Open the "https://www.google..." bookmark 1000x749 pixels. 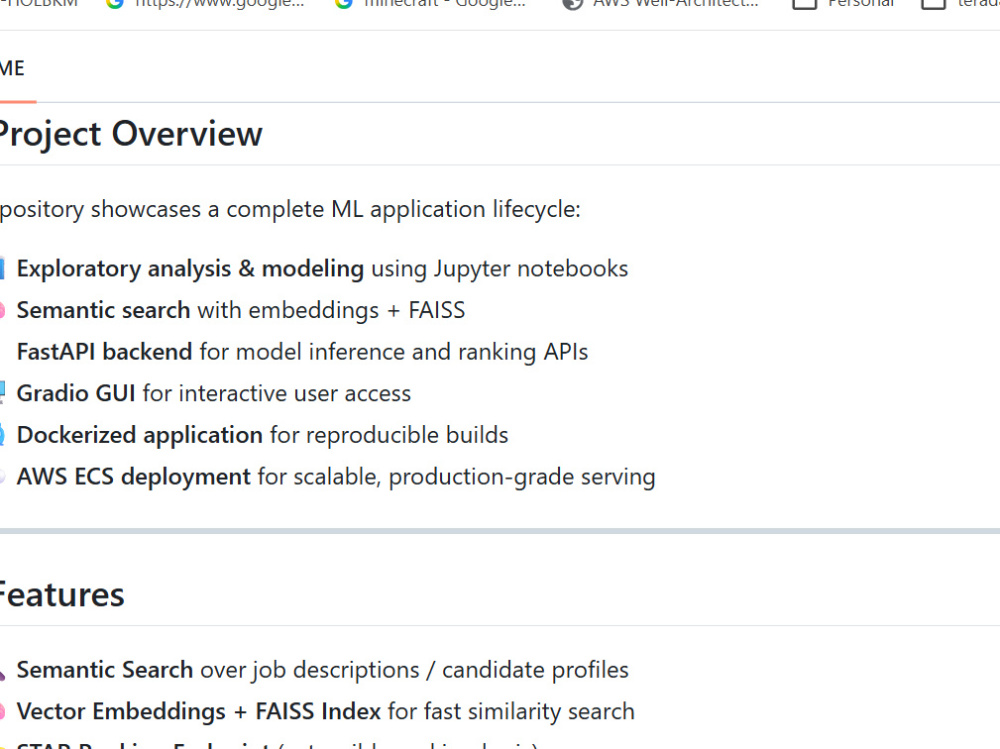point(205,3)
